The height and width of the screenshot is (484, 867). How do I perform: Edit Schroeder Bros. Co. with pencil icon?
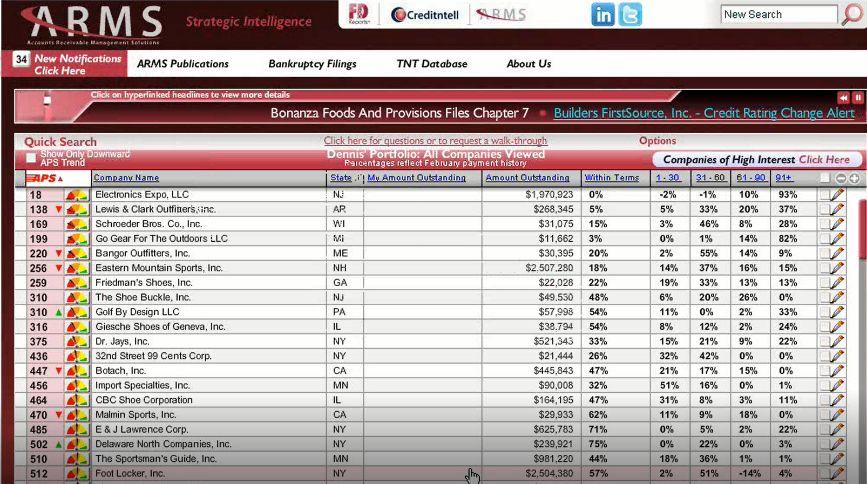pyautogui.click(x=838, y=223)
